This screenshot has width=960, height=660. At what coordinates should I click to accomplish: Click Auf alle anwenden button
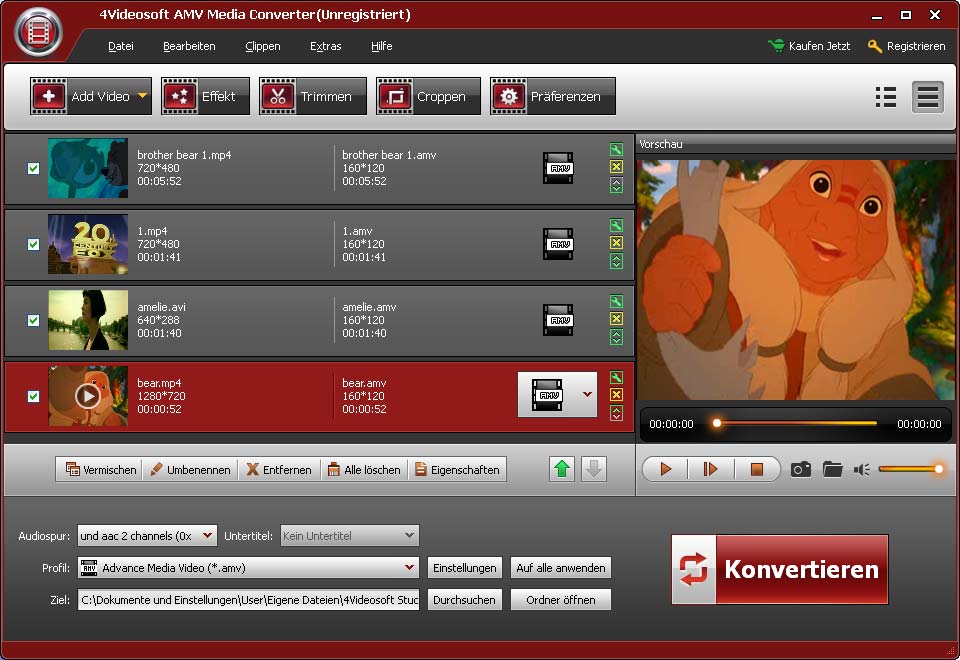click(x=561, y=568)
